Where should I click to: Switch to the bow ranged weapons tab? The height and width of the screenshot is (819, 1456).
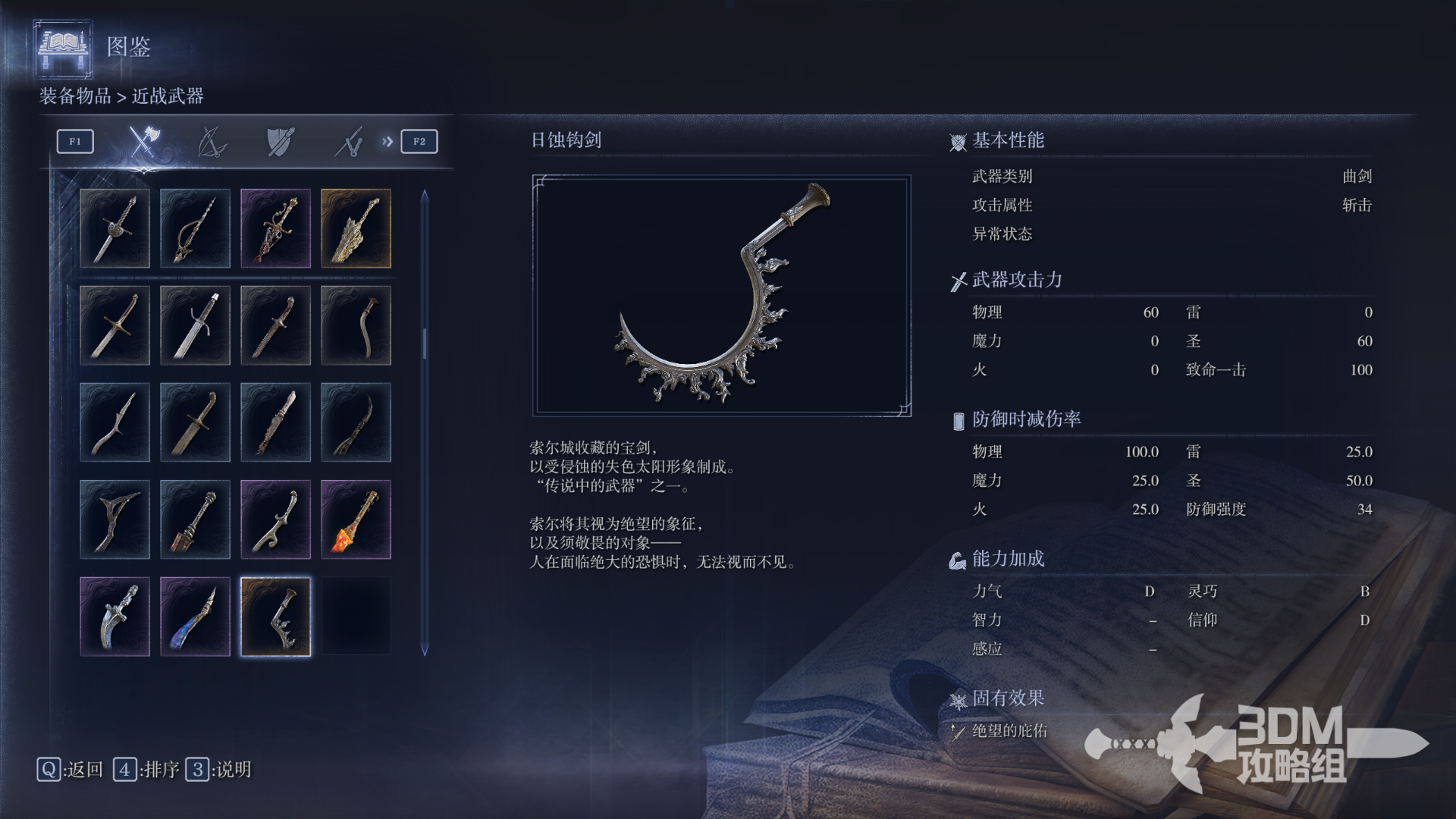(x=212, y=141)
